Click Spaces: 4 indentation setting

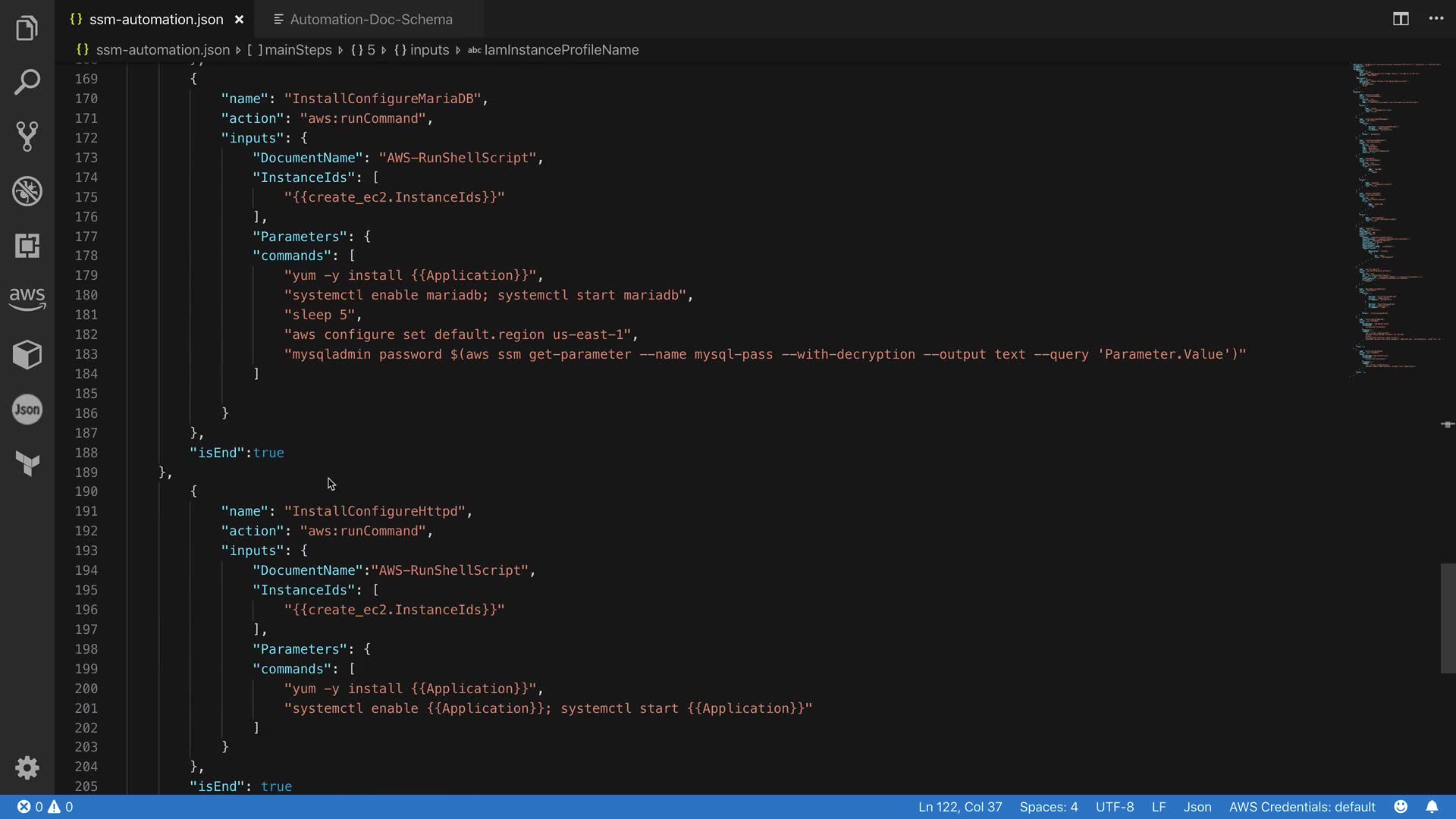[1048, 807]
